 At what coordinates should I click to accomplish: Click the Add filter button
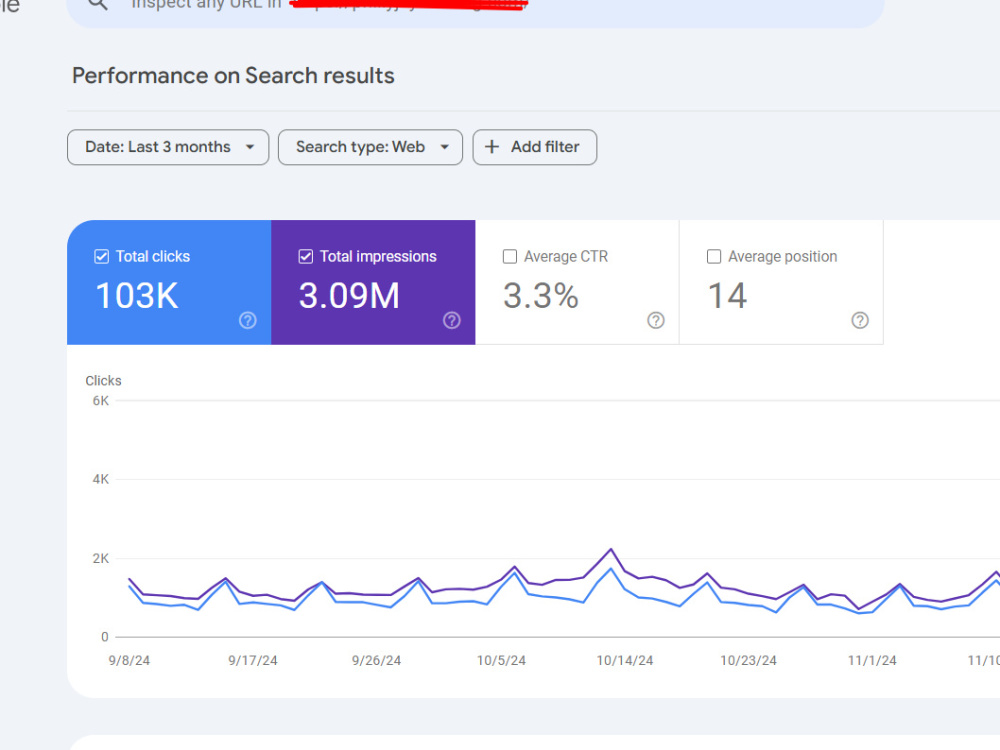coord(534,147)
